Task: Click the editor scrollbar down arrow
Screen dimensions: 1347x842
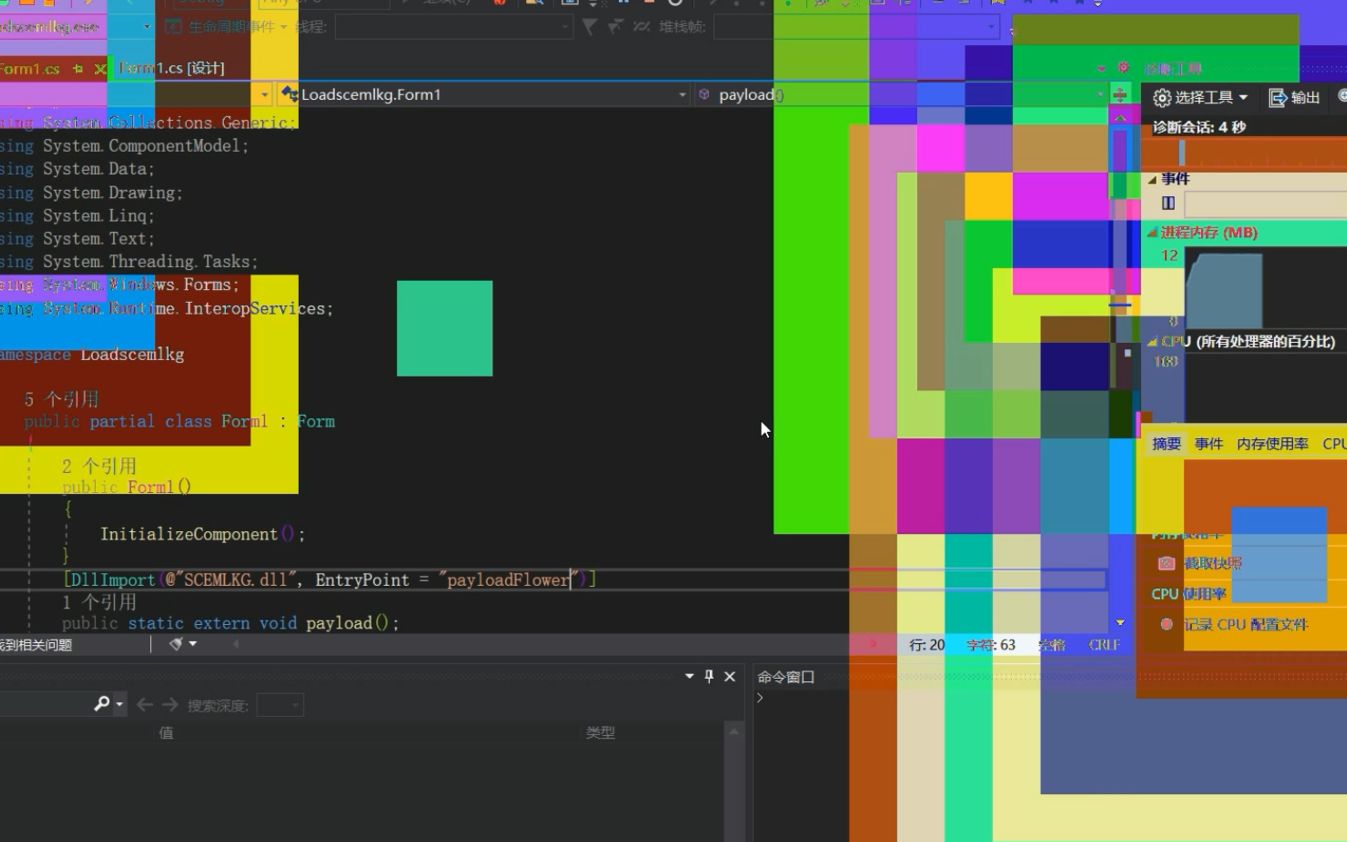Action: click(x=1120, y=623)
